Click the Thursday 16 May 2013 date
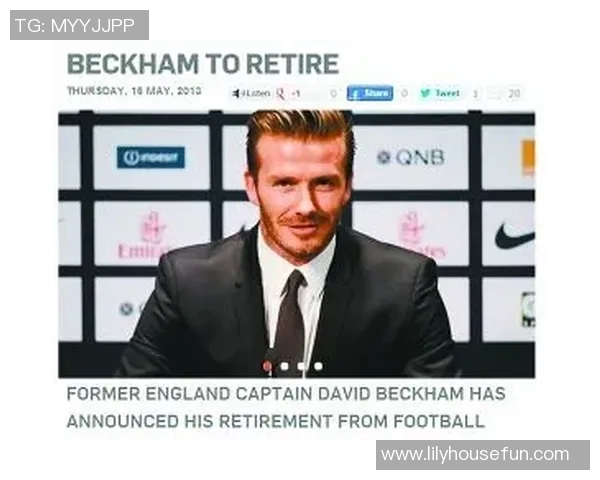600x480 pixels. click(x=134, y=91)
